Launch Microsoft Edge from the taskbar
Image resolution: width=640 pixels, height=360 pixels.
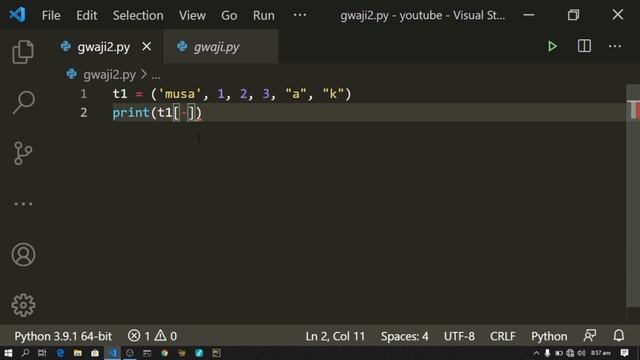click(x=60, y=353)
